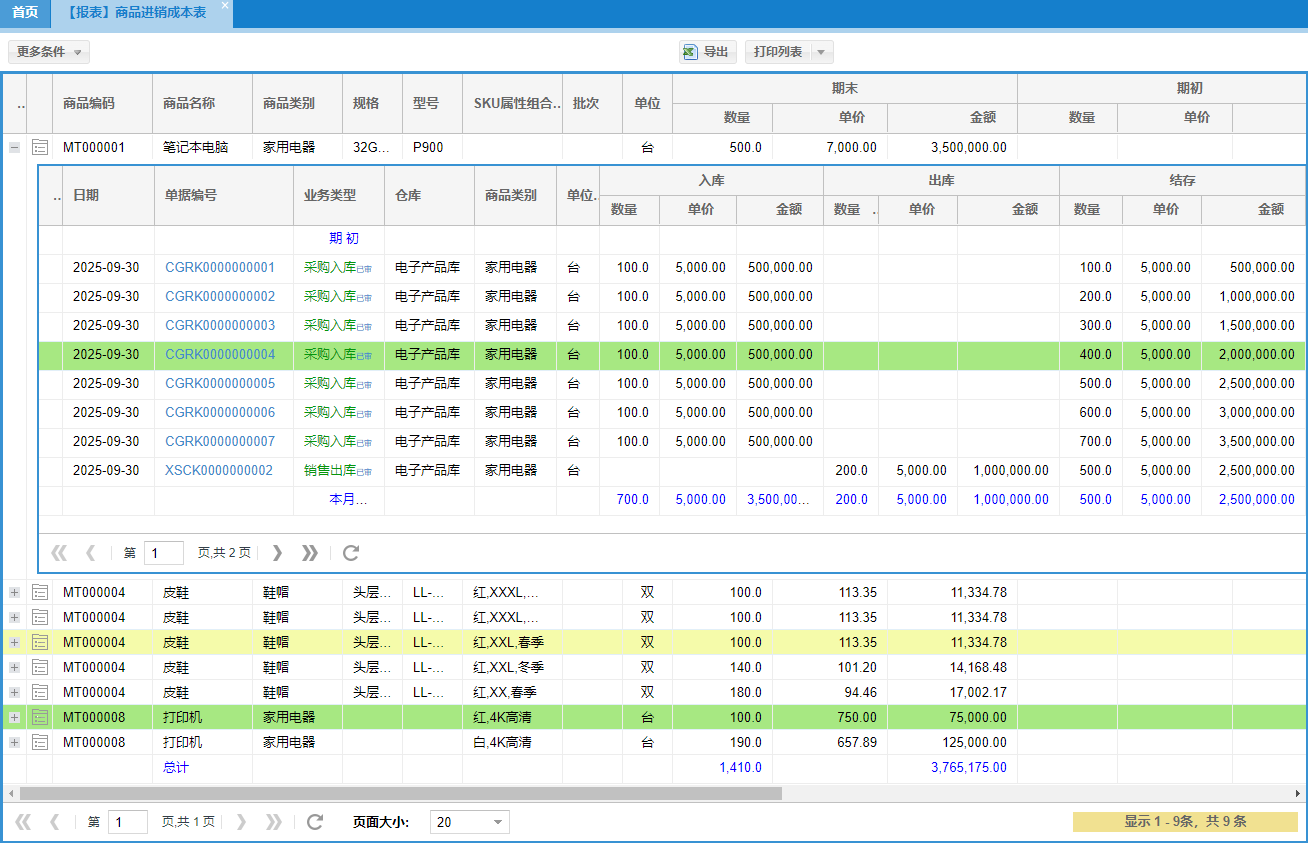
Task: Go to next page in nested detail grid
Action: [x=277, y=553]
